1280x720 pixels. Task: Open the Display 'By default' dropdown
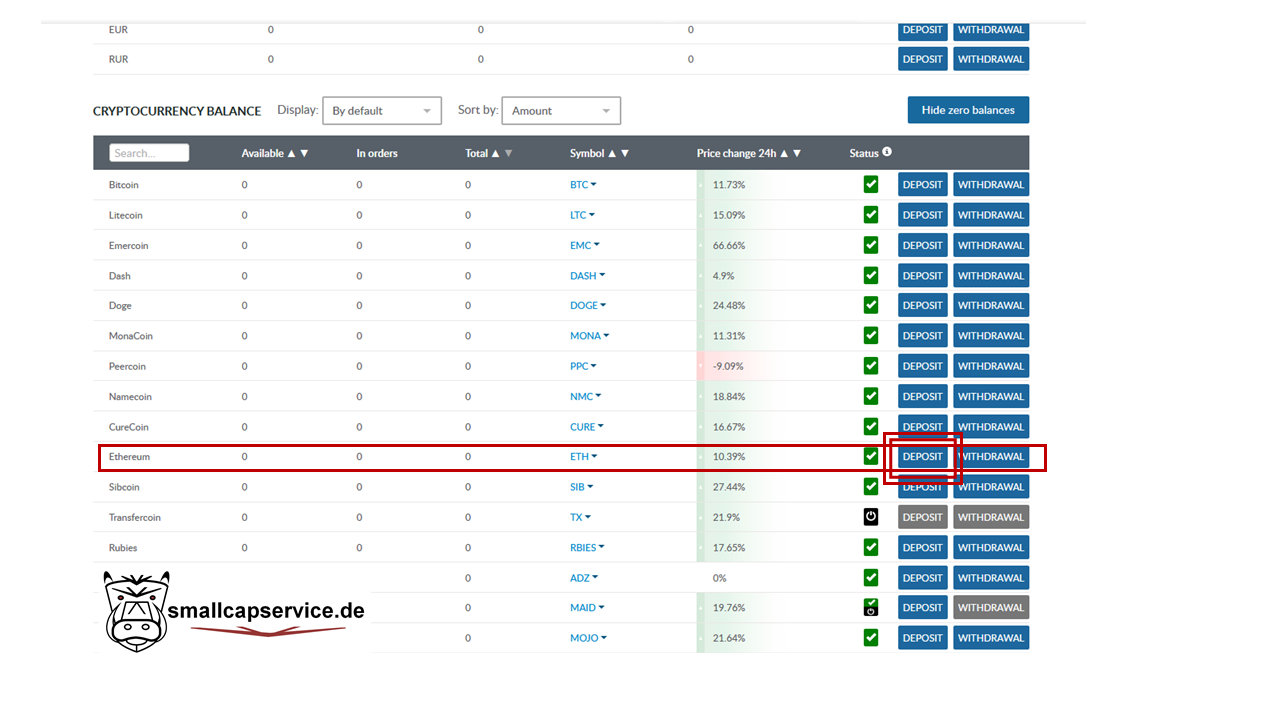pyautogui.click(x=381, y=111)
